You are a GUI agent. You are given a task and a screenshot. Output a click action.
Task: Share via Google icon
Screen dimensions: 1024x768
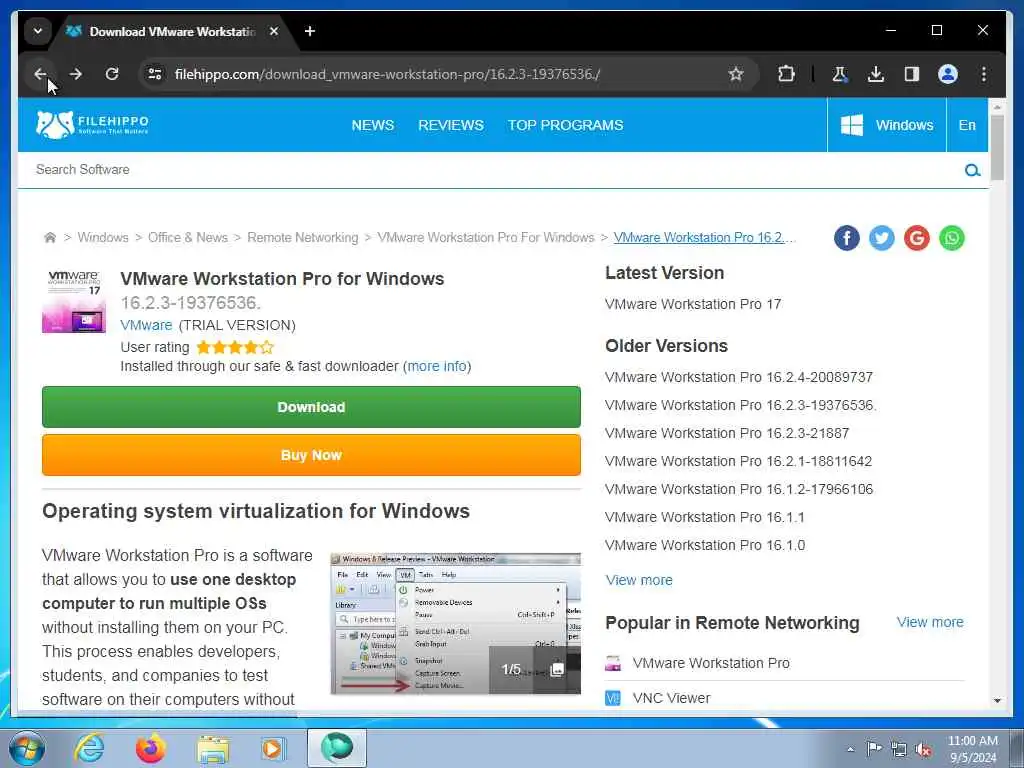[x=917, y=238]
